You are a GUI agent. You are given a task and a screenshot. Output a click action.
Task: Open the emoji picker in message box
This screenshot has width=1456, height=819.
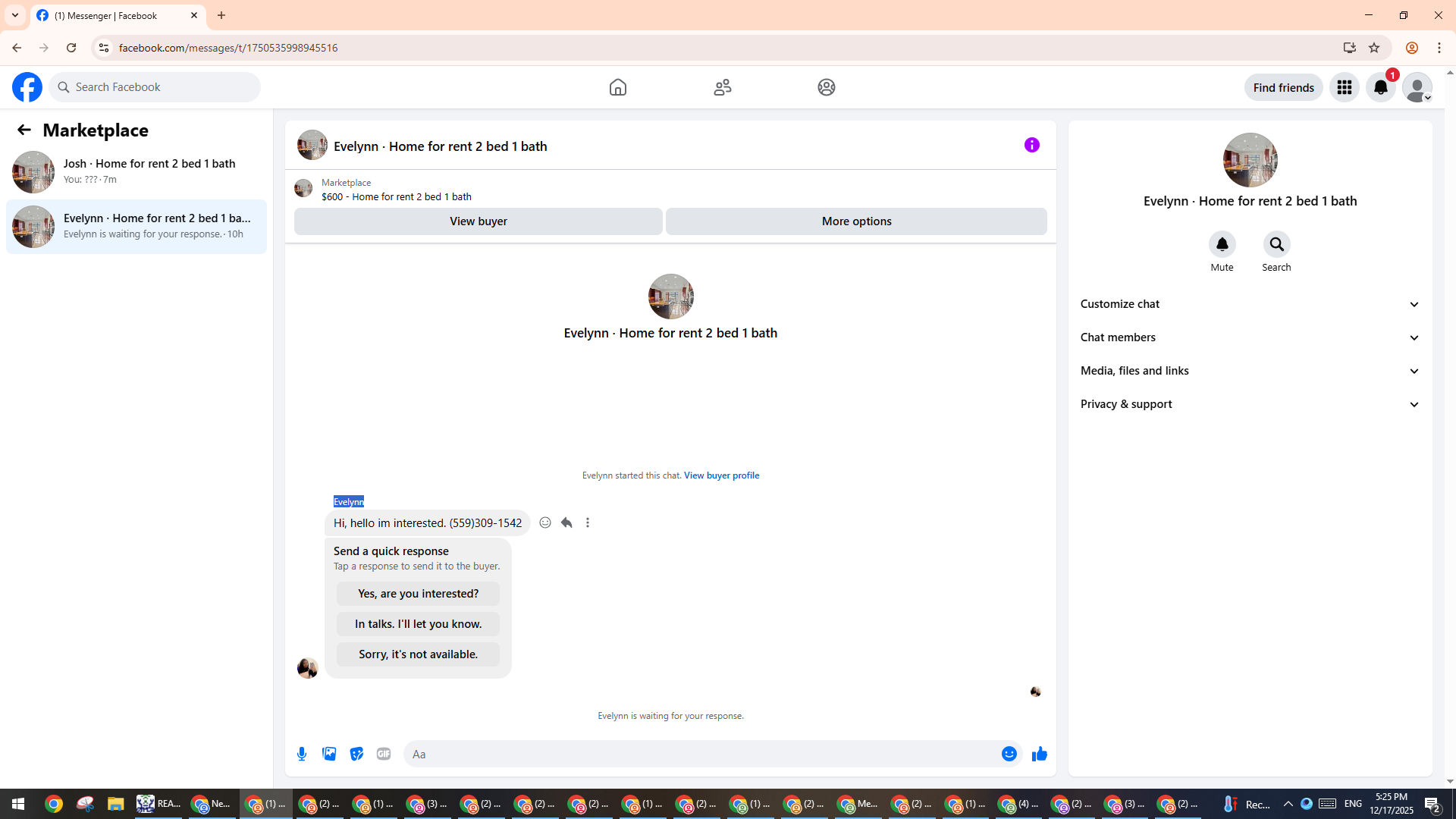(1009, 754)
